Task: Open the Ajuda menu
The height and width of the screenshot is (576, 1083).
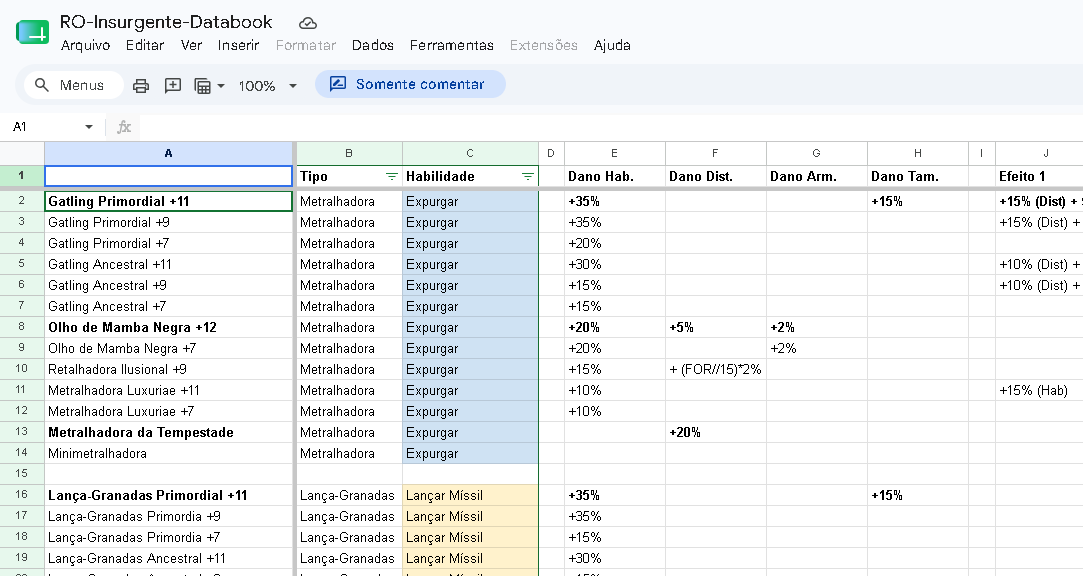Action: (612, 46)
